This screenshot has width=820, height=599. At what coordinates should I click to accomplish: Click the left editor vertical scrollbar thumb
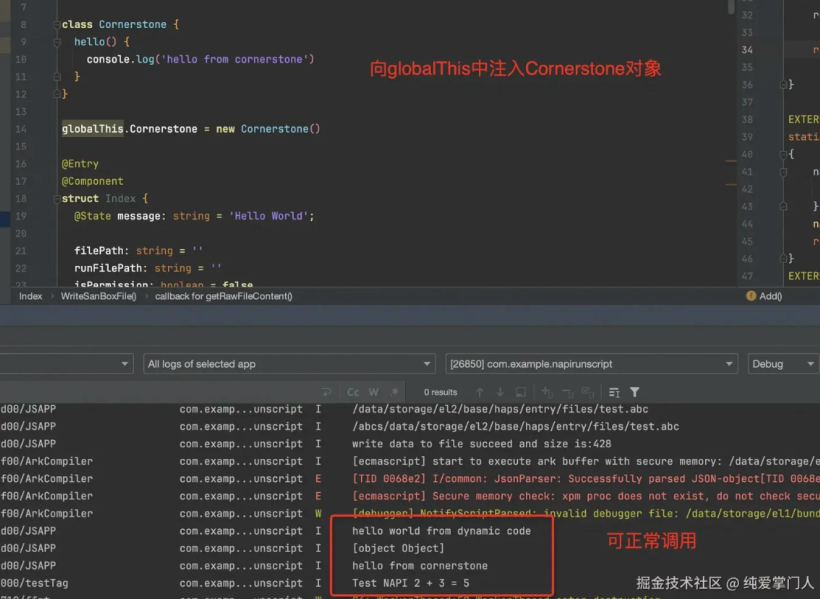coord(731,7)
